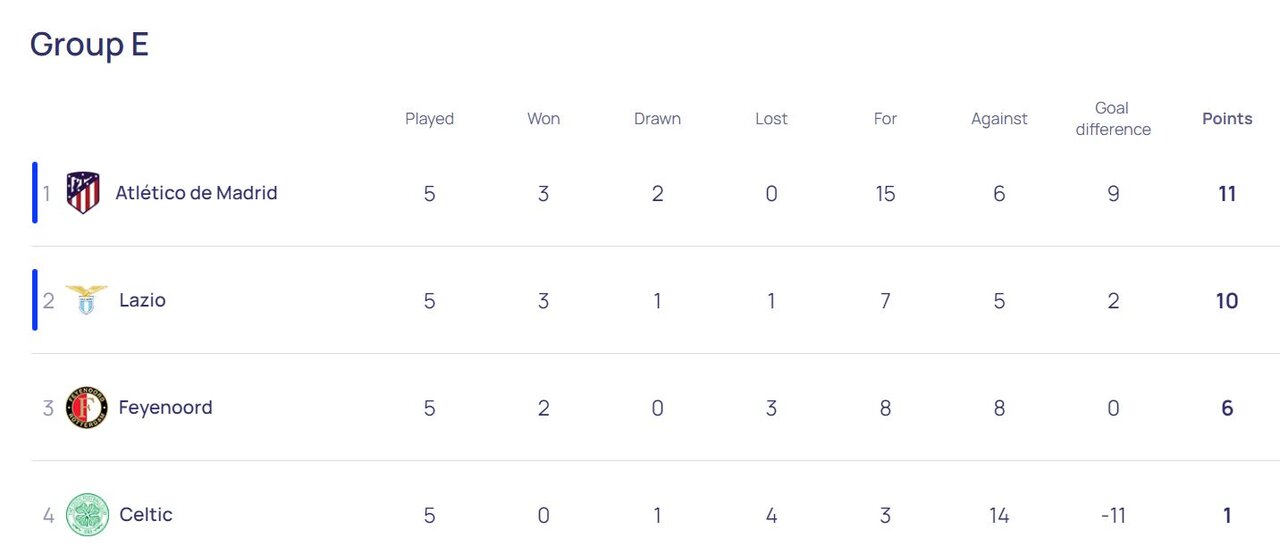Select the Feyenoord team name
Screen dimensions: 1280x555
point(165,408)
